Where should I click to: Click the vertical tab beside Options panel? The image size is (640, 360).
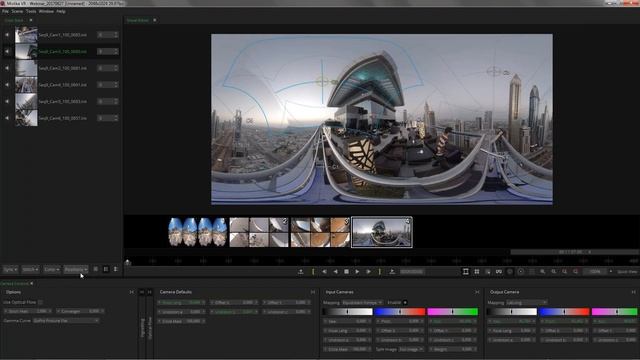click(142, 327)
